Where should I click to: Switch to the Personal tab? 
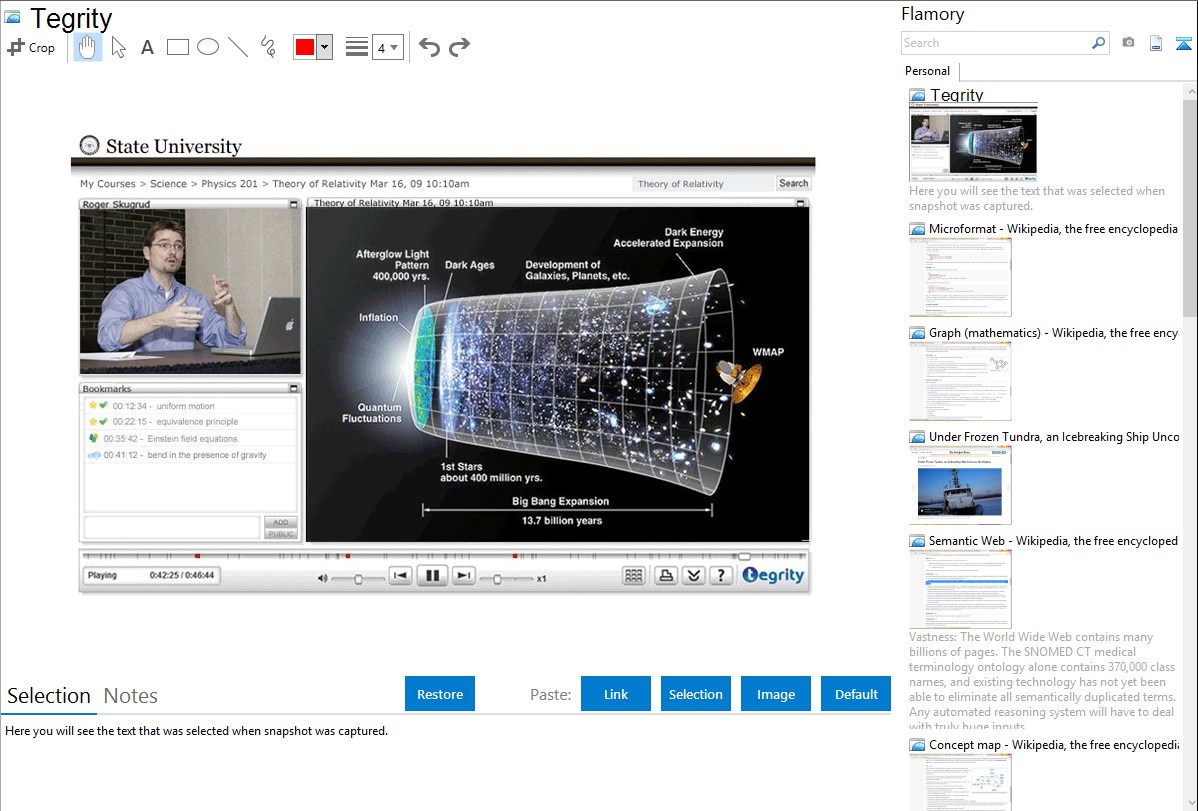[x=928, y=71]
